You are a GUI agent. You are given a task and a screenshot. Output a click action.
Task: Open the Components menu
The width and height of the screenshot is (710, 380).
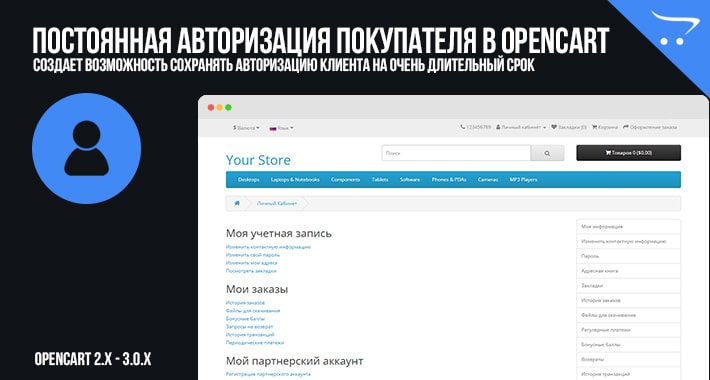click(345, 180)
